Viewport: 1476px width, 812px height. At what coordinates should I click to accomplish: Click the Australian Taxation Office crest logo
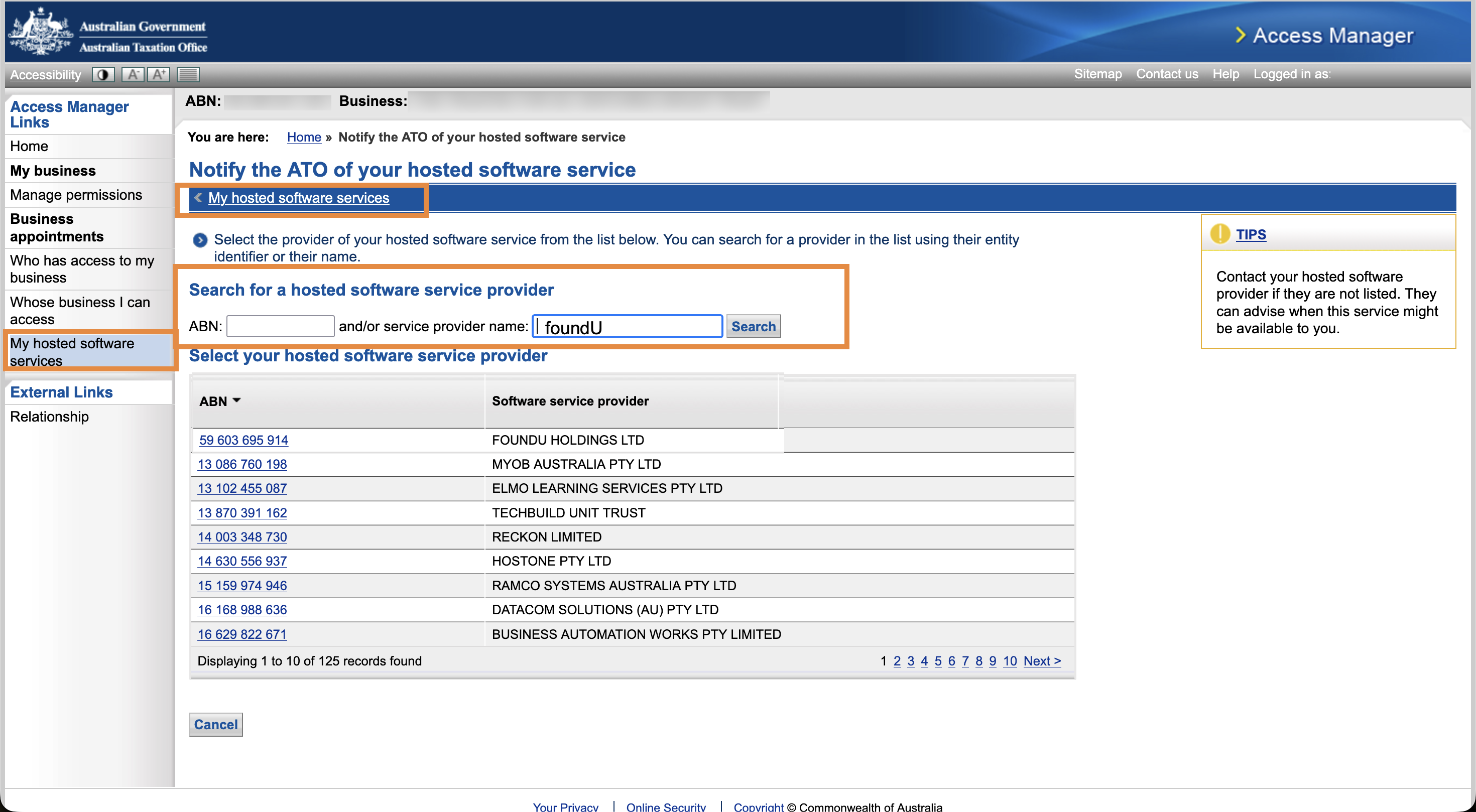coord(40,32)
